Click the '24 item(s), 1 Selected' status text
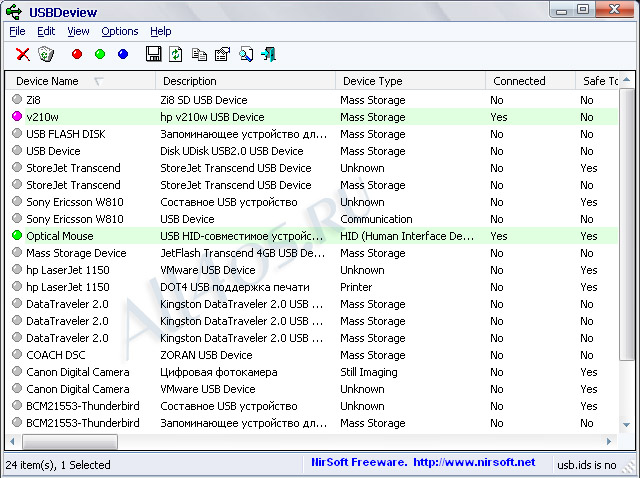Viewport: 640px width, 478px height. pos(58,465)
